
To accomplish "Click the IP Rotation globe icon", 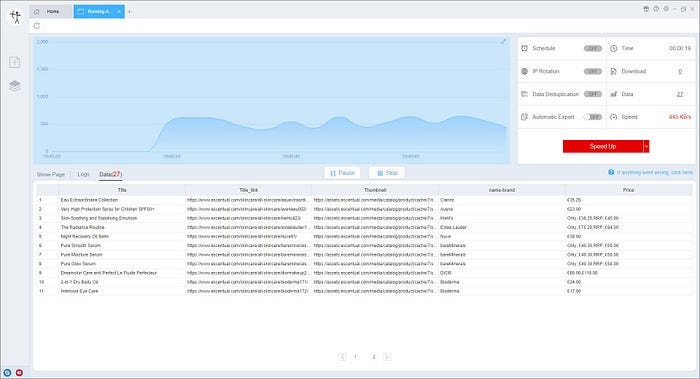I will click(x=525, y=71).
